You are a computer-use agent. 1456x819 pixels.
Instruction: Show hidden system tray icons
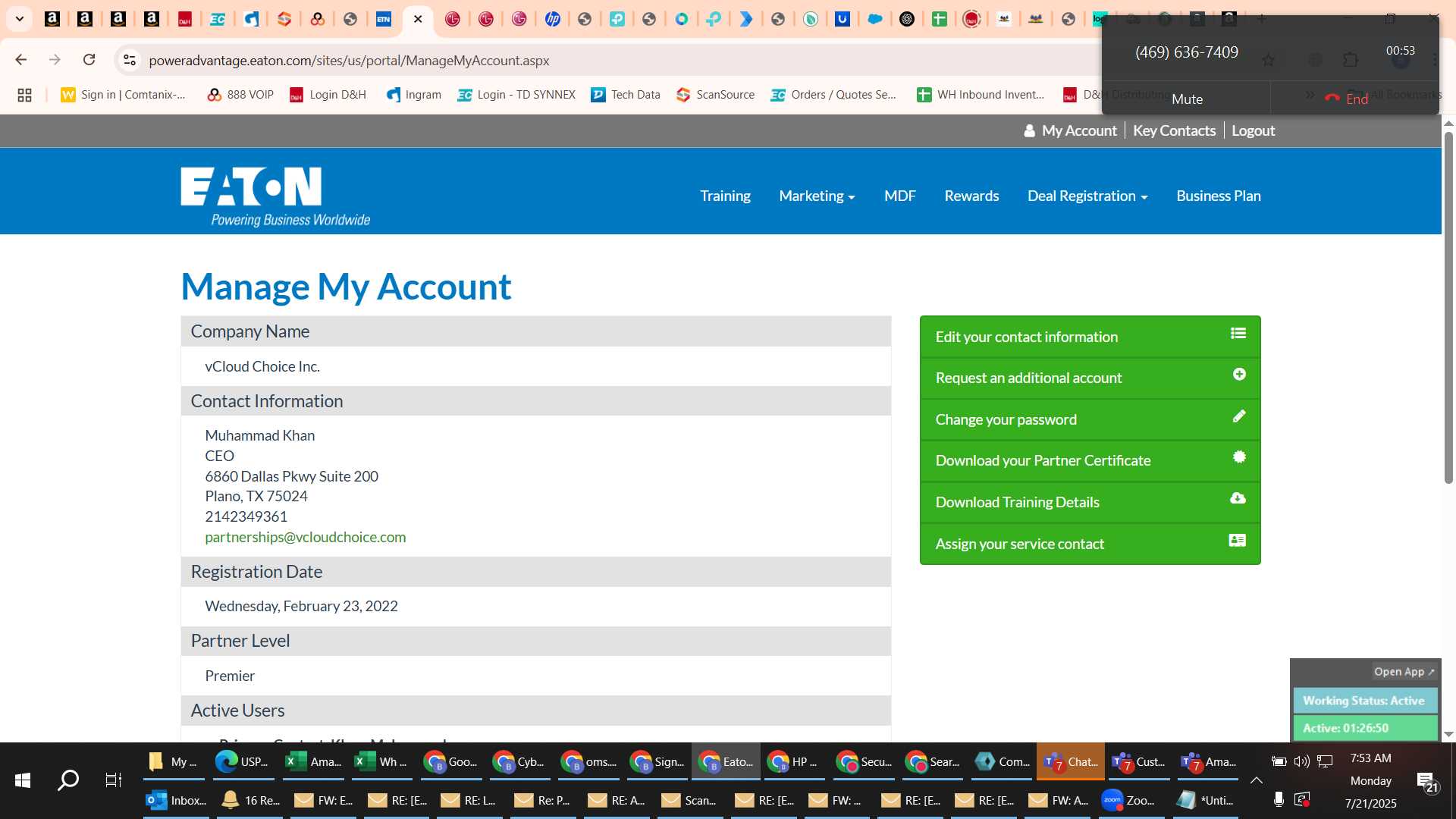point(1257,780)
